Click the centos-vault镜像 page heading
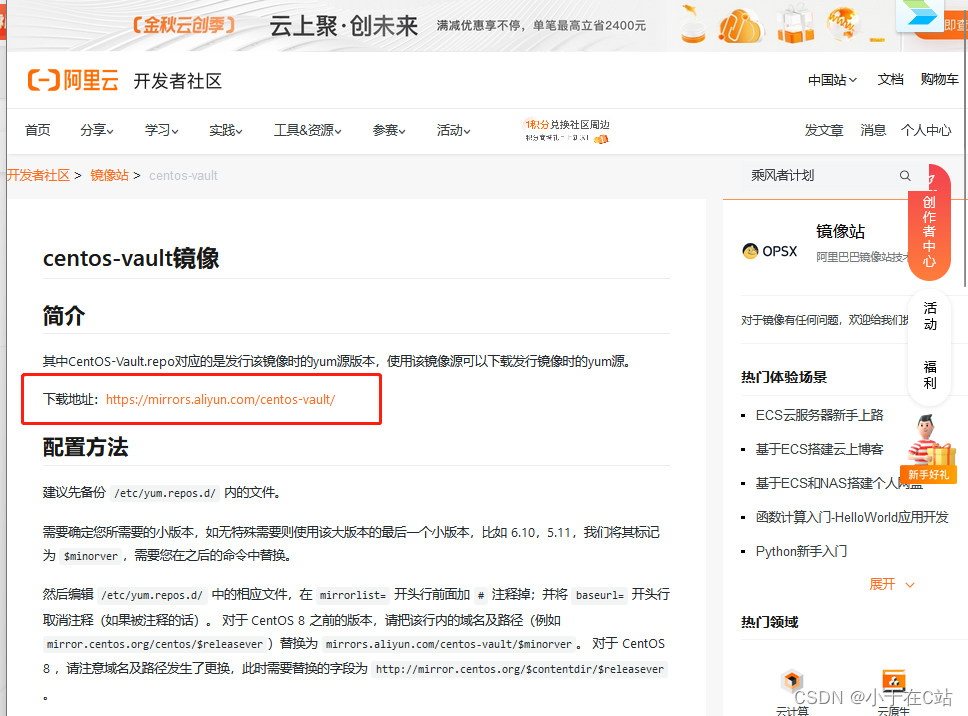This screenshot has height=716, width=968. (131, 258)
